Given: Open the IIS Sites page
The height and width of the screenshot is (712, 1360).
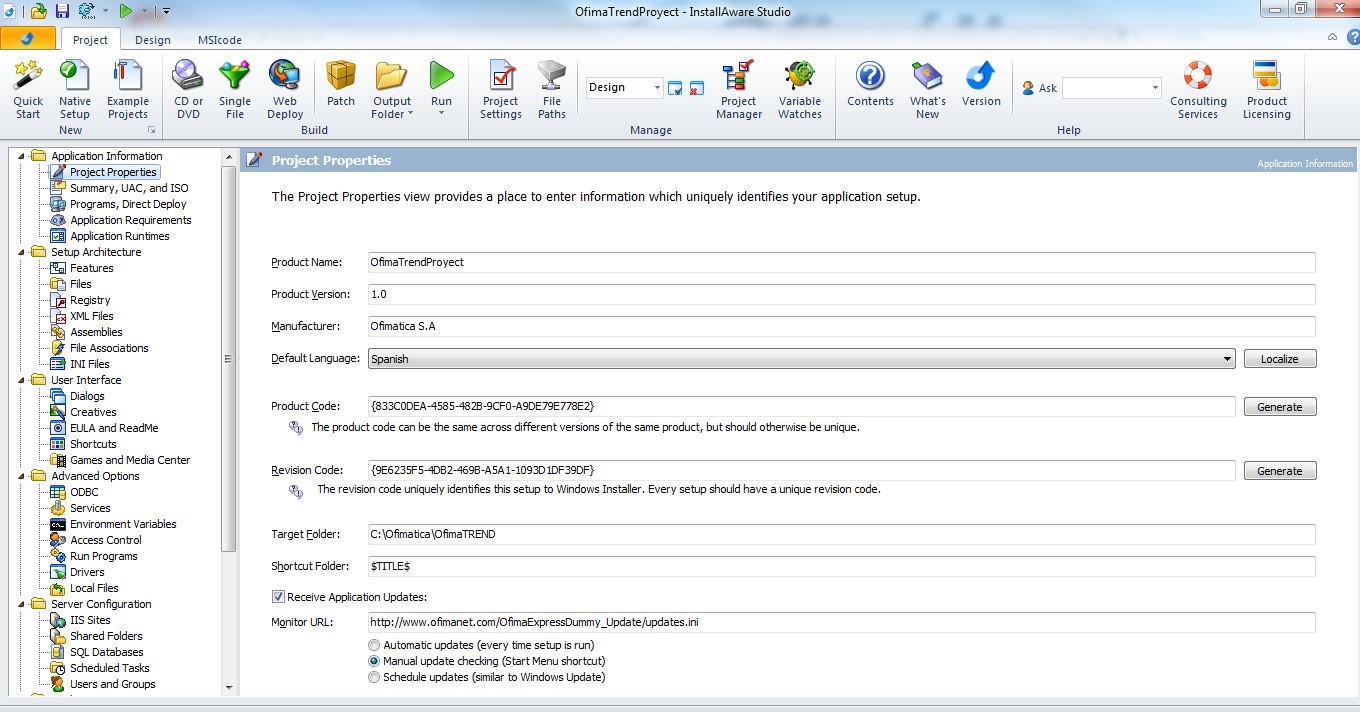Looking at the screenshot, I should click(90, 620).
